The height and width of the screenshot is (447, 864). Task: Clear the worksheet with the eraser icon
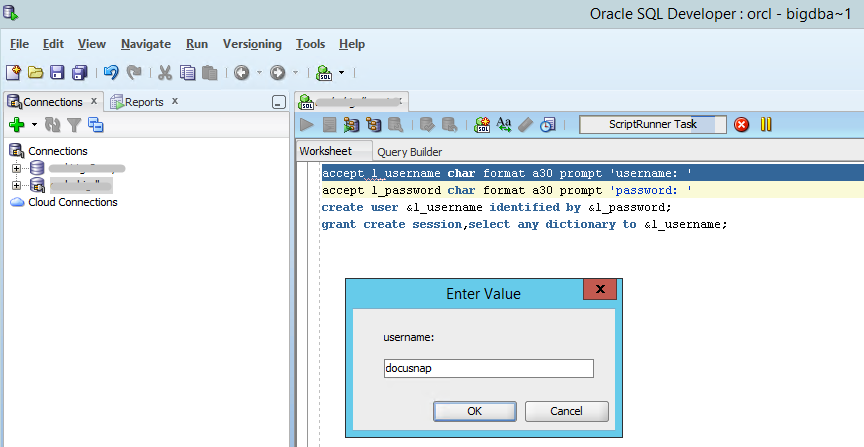pyautogui.click(x=525, y=125)
